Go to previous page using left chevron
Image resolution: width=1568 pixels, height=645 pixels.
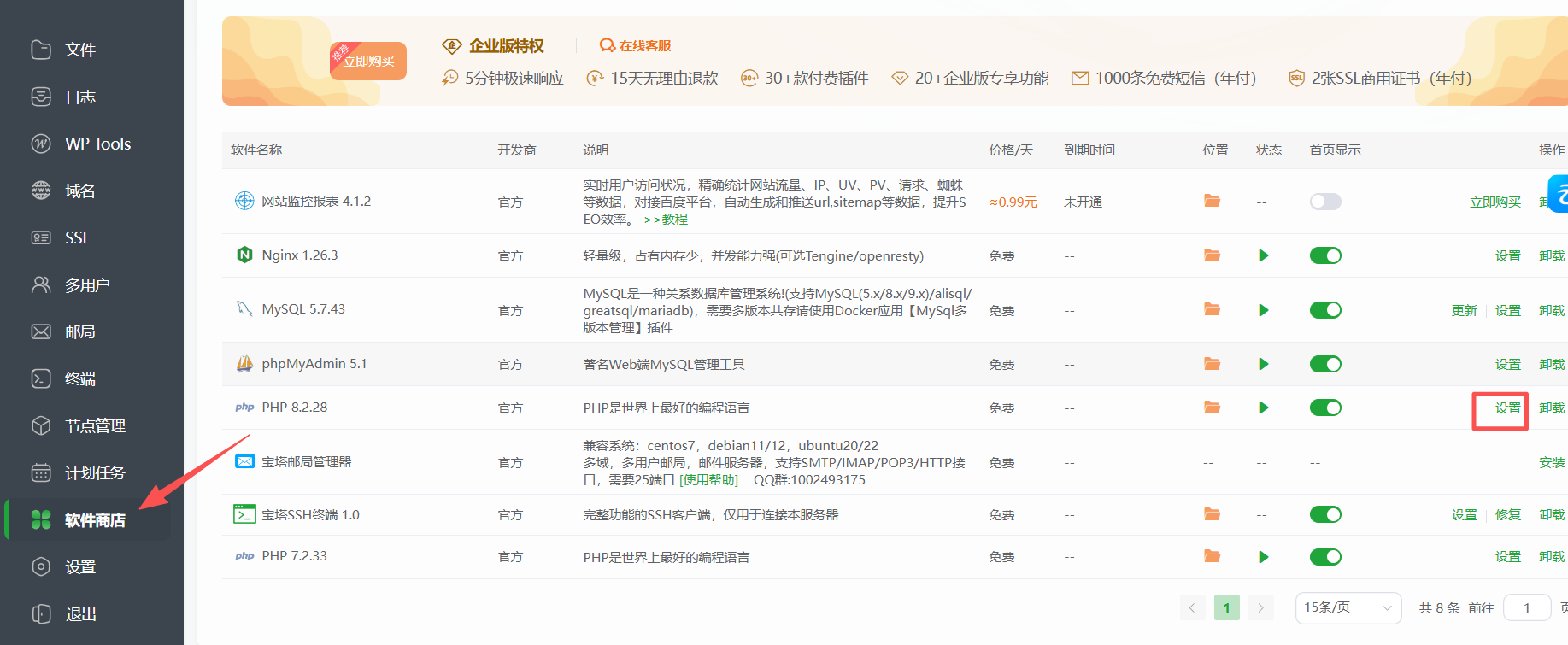tap(1193, 607)
